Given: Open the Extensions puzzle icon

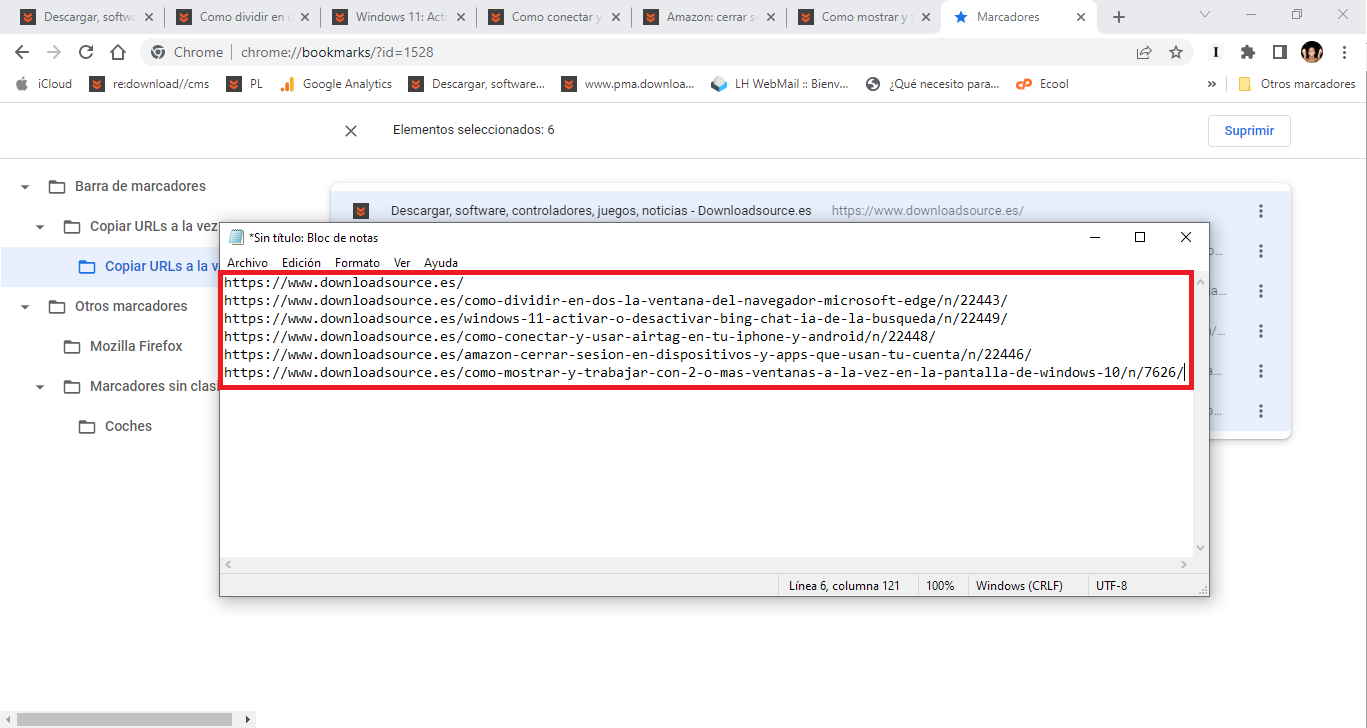Looking at the screenshot, I should [x=1247, y=52].
